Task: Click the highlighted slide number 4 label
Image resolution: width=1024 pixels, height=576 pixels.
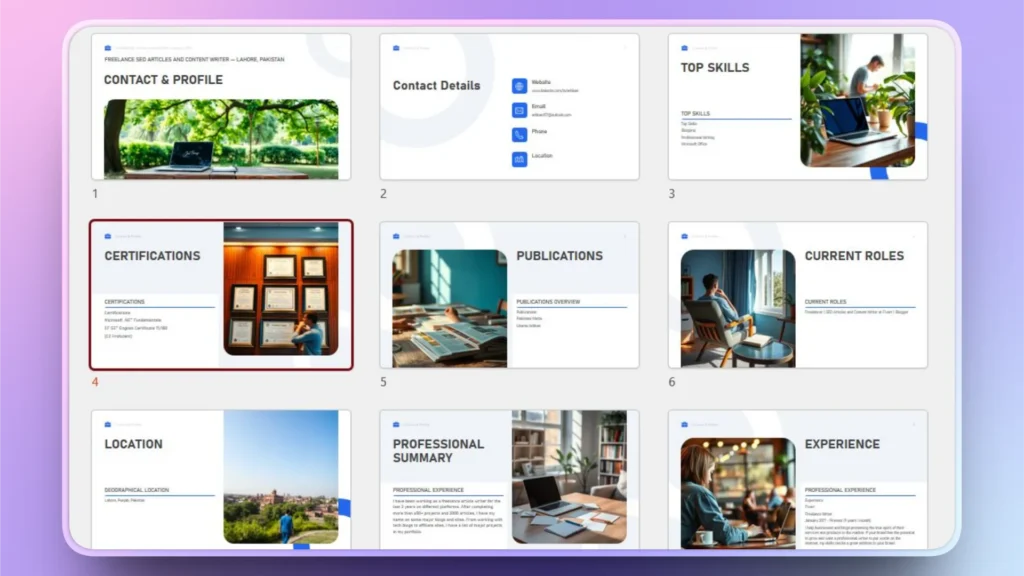Action: [94, 381]
